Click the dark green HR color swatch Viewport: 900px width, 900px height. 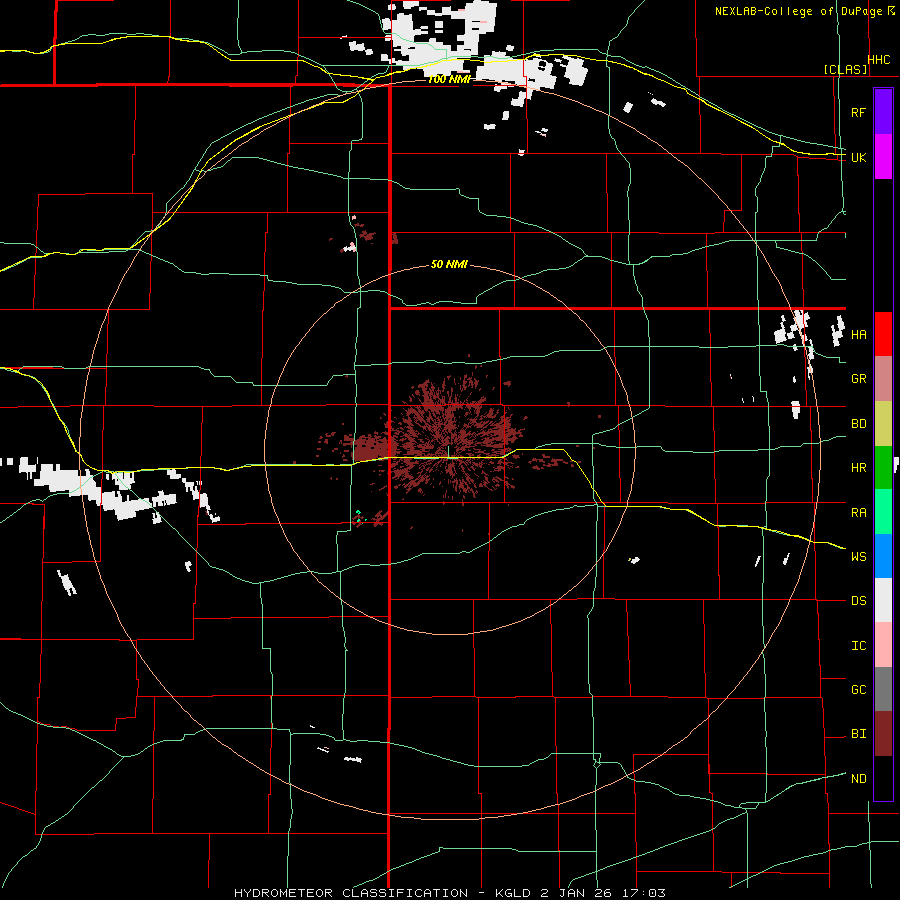pyautogui.click(x=883, y=468)
